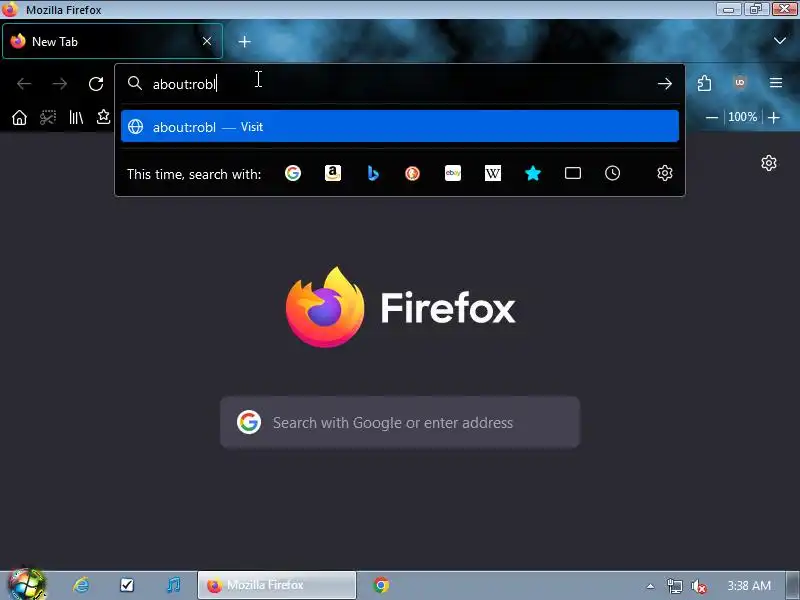Search this time with Amazon
This screenshot has height=600, width=800.
(x=333, y=173)
